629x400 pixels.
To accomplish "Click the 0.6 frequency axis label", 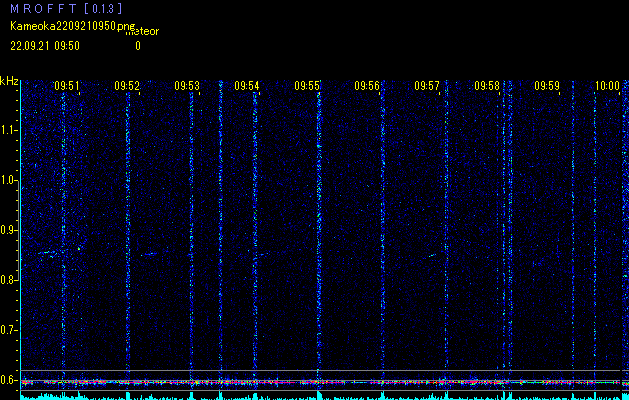I will [8, 380].
